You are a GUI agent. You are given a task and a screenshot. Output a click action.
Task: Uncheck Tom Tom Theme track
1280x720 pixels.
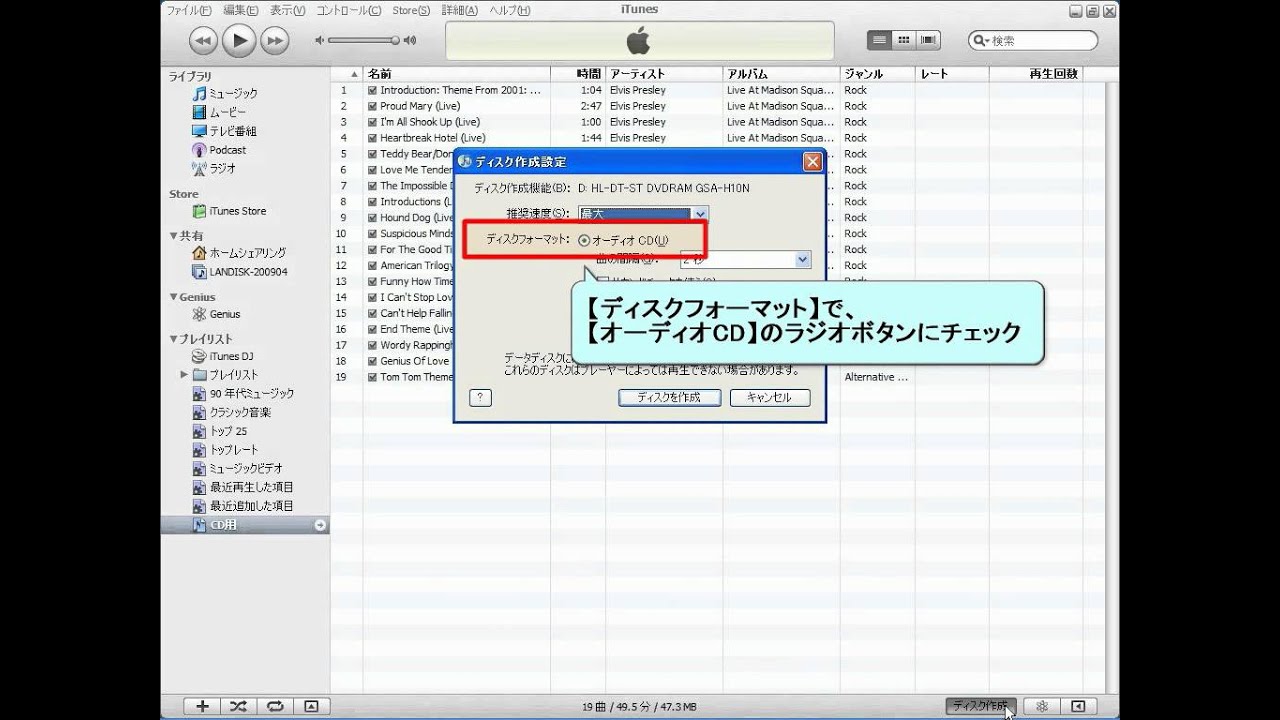372,377
